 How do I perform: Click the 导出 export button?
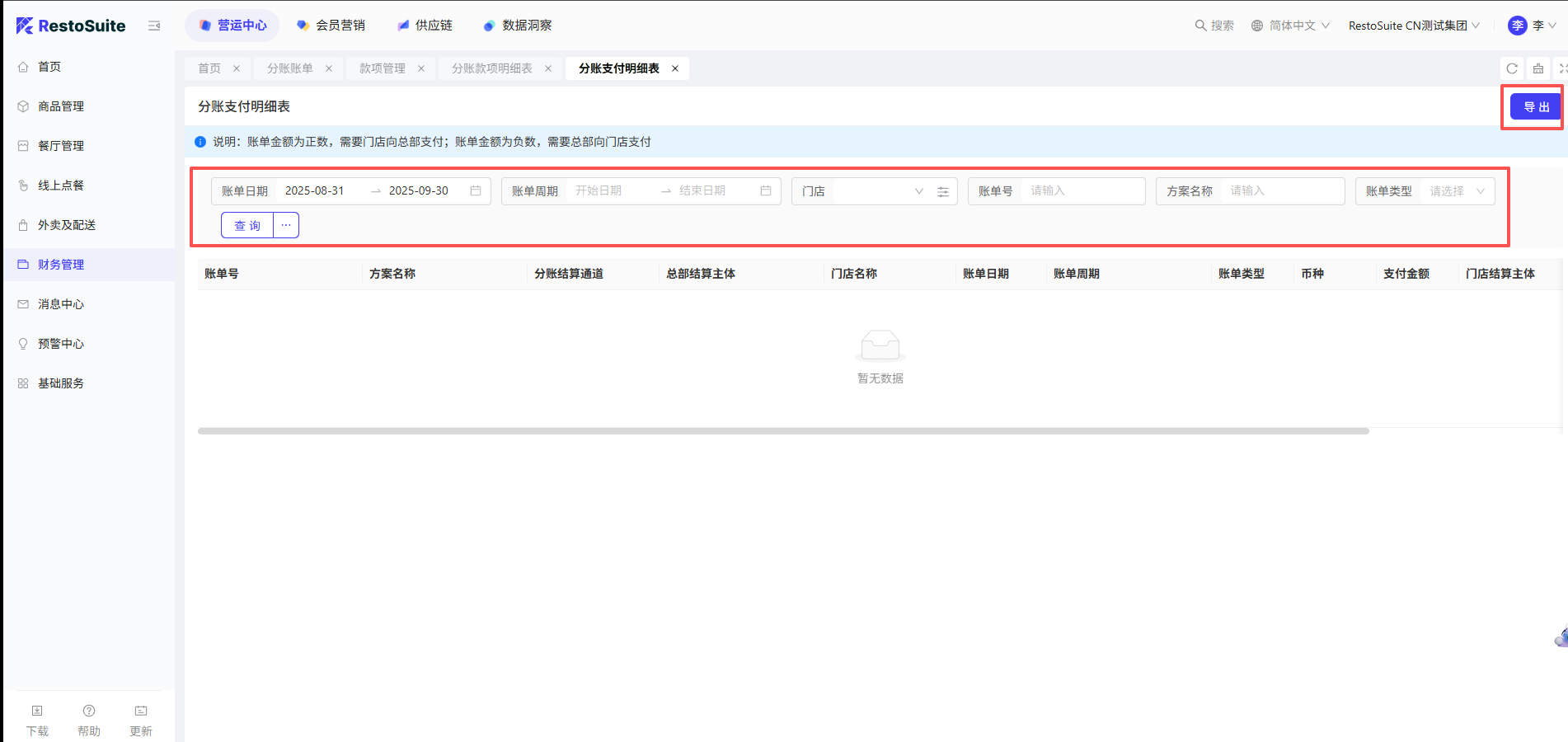point(1536,107)
